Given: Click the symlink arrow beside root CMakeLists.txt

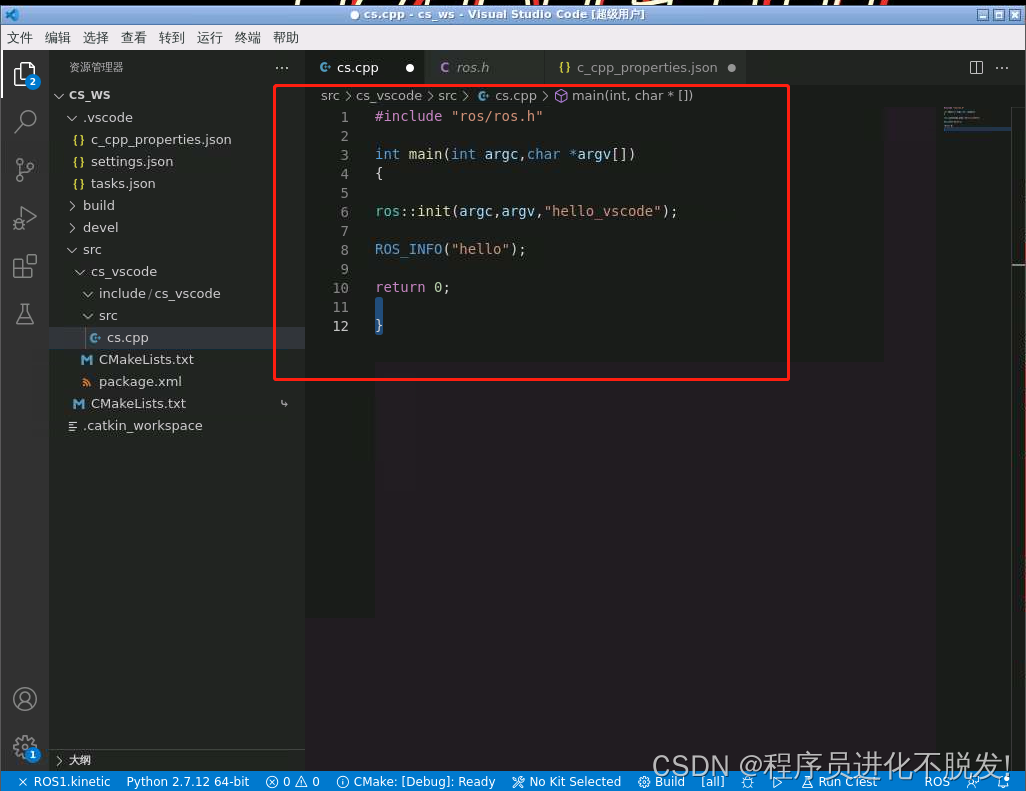Looking at the screenshot, I should pos(284,404).
